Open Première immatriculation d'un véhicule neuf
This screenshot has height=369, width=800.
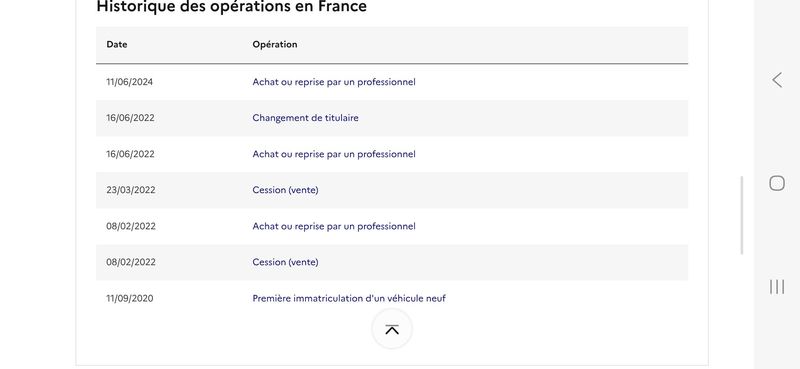(349, 298)
